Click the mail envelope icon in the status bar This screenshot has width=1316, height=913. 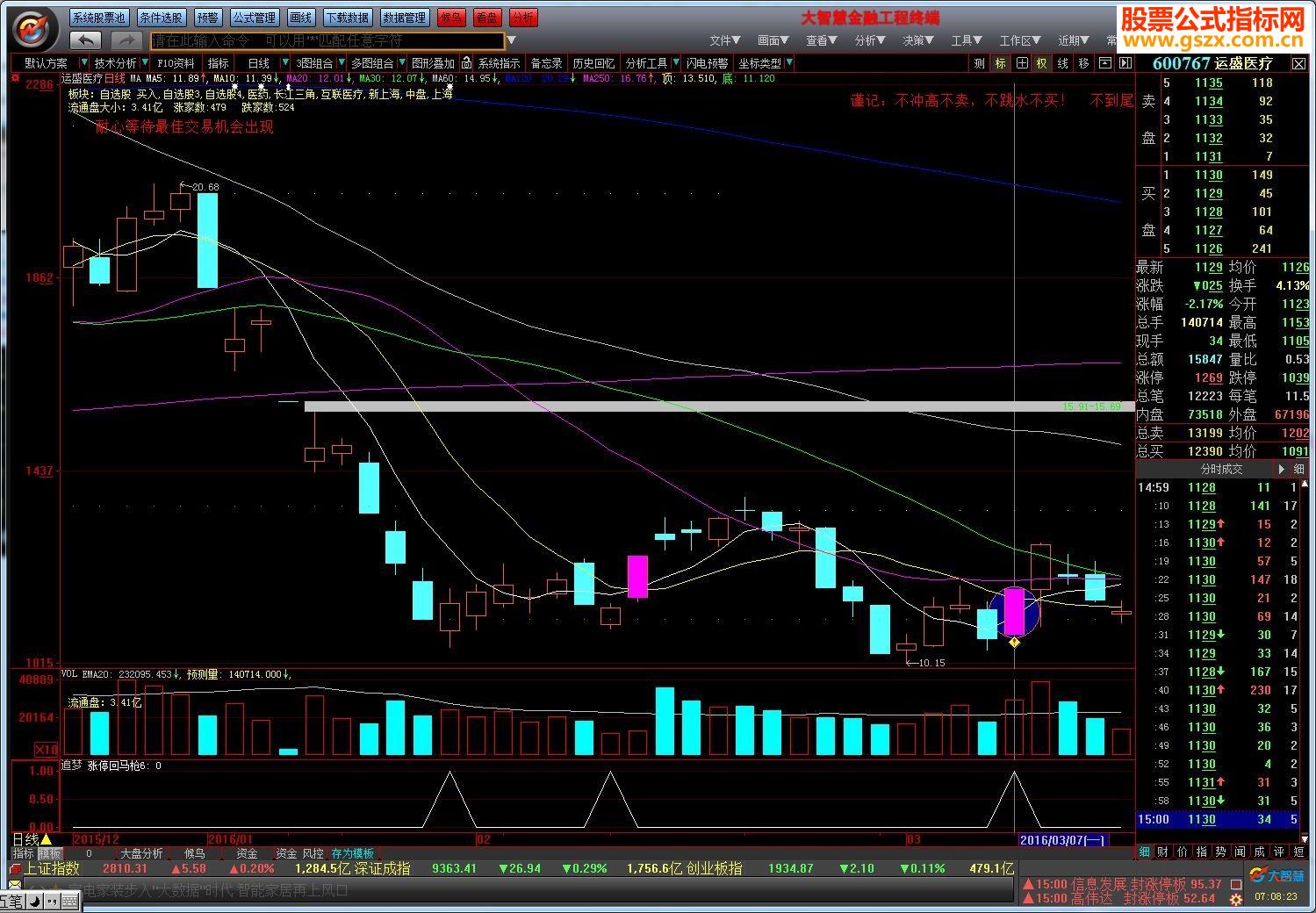[14, 884]
